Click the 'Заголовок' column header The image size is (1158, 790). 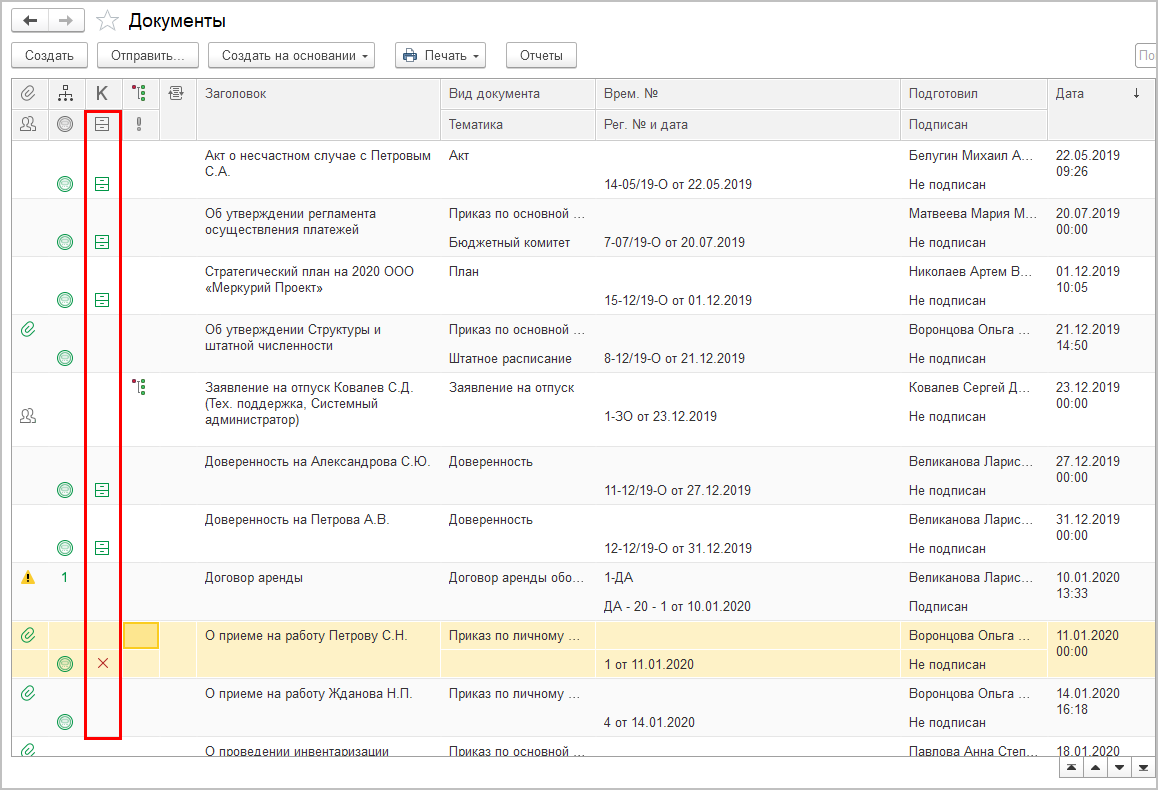pos(236,93)
